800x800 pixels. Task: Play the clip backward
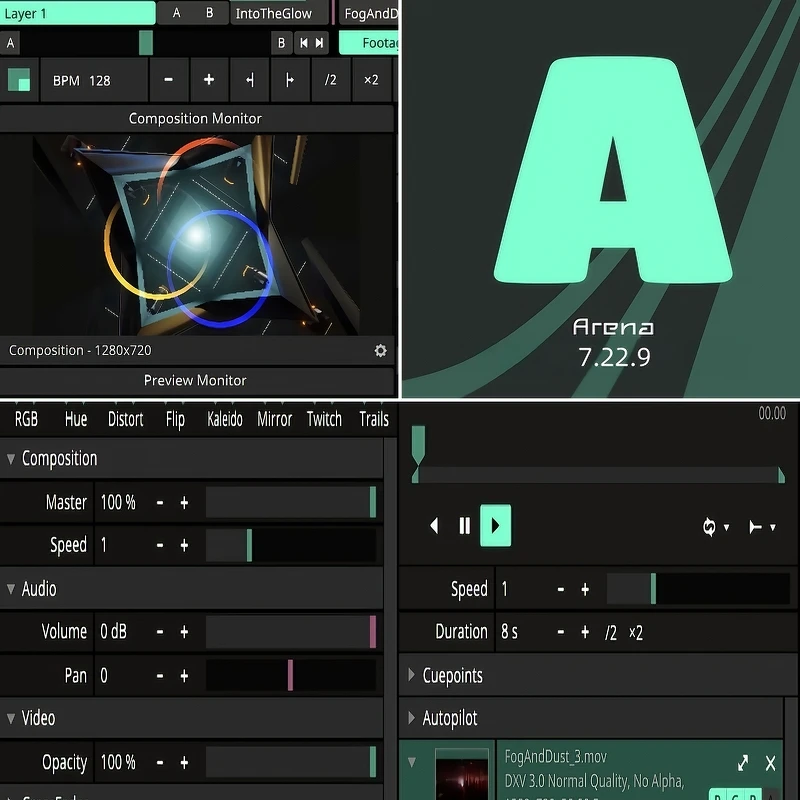tap(434, 526)
